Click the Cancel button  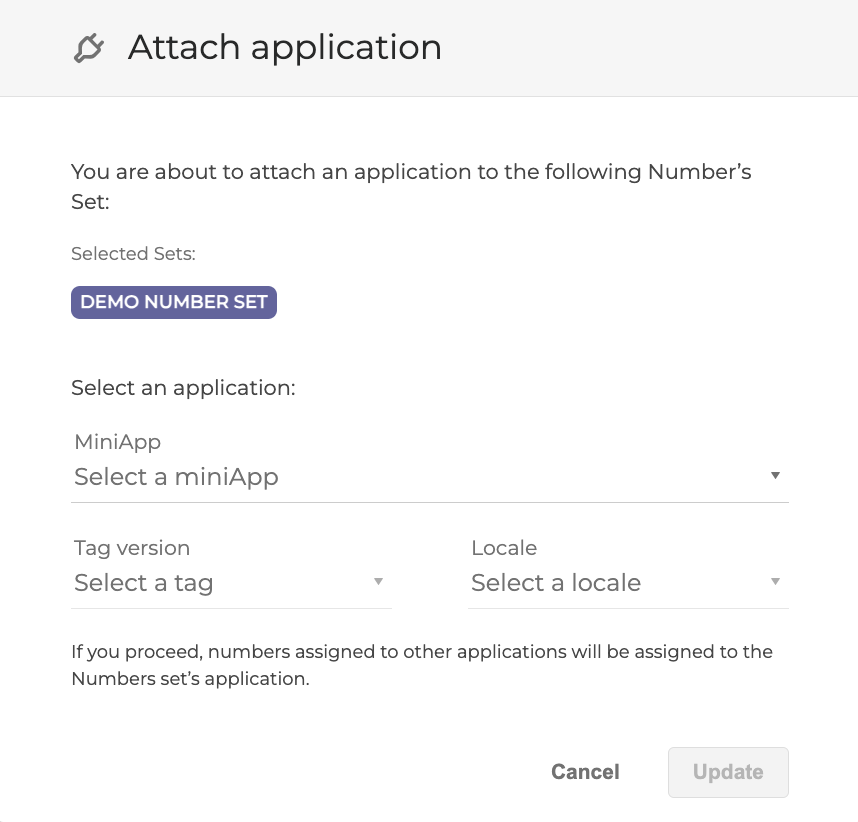[584, 771]
